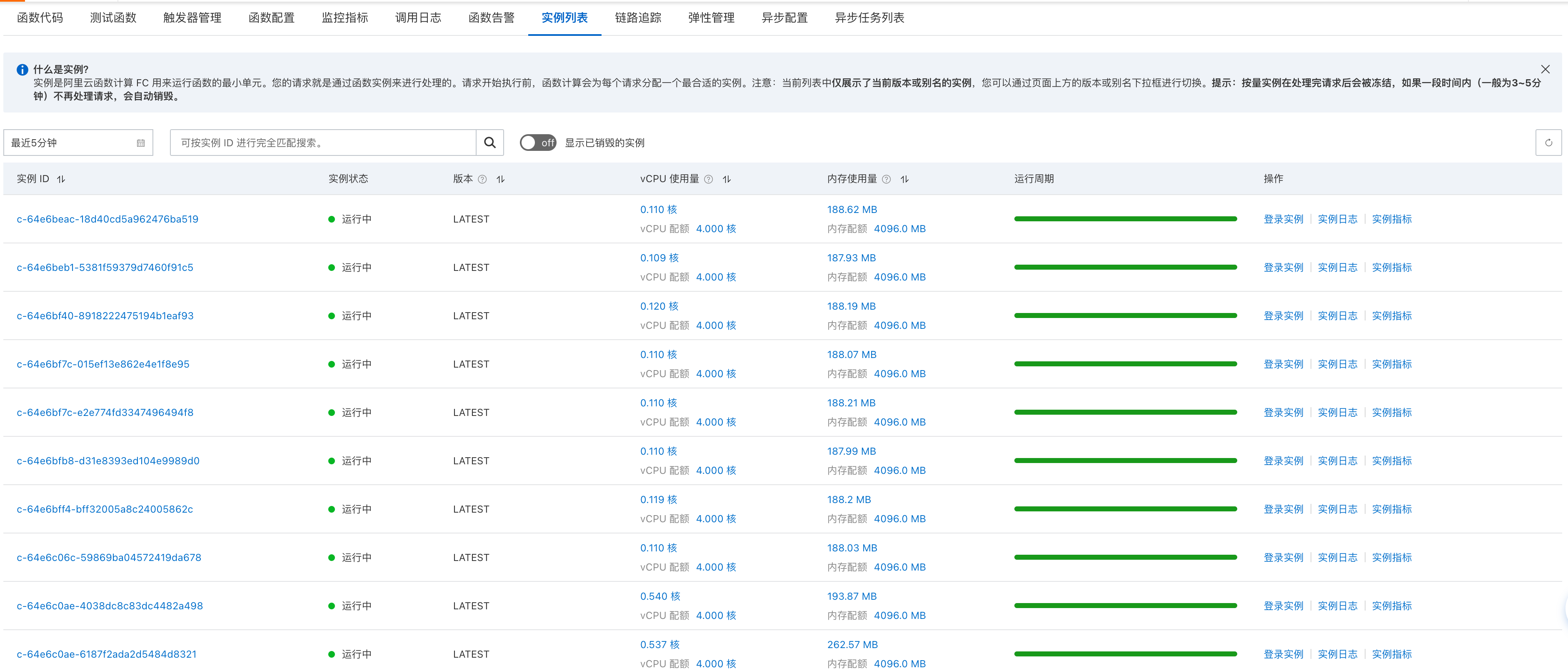Viewport: 1568px width, 671px height.
Task: Close the 什么是实例 info banner
Action: 1545,70
